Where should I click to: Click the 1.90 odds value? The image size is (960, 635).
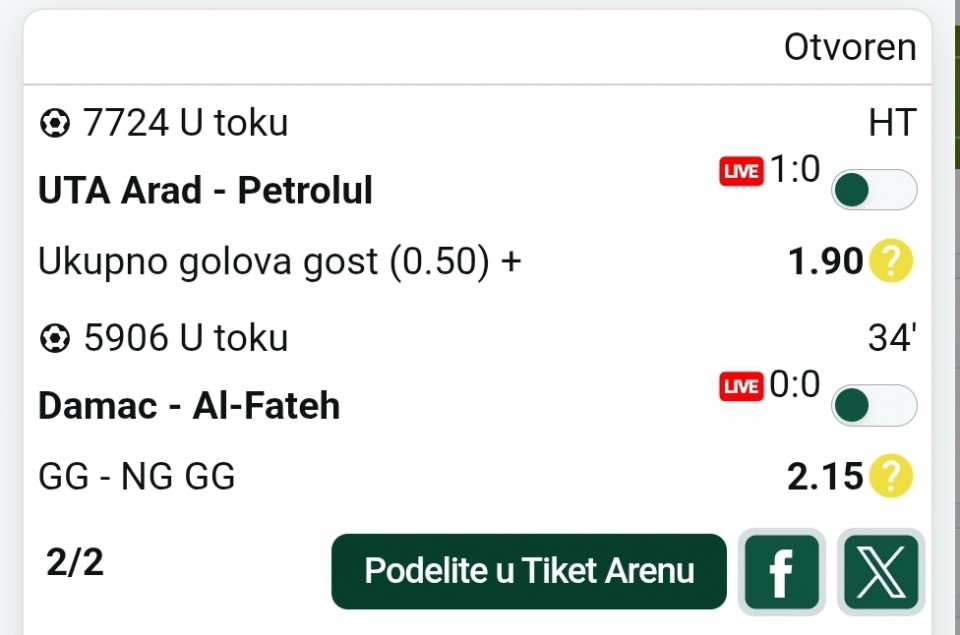pyautogui.click(x=825, y=262)
